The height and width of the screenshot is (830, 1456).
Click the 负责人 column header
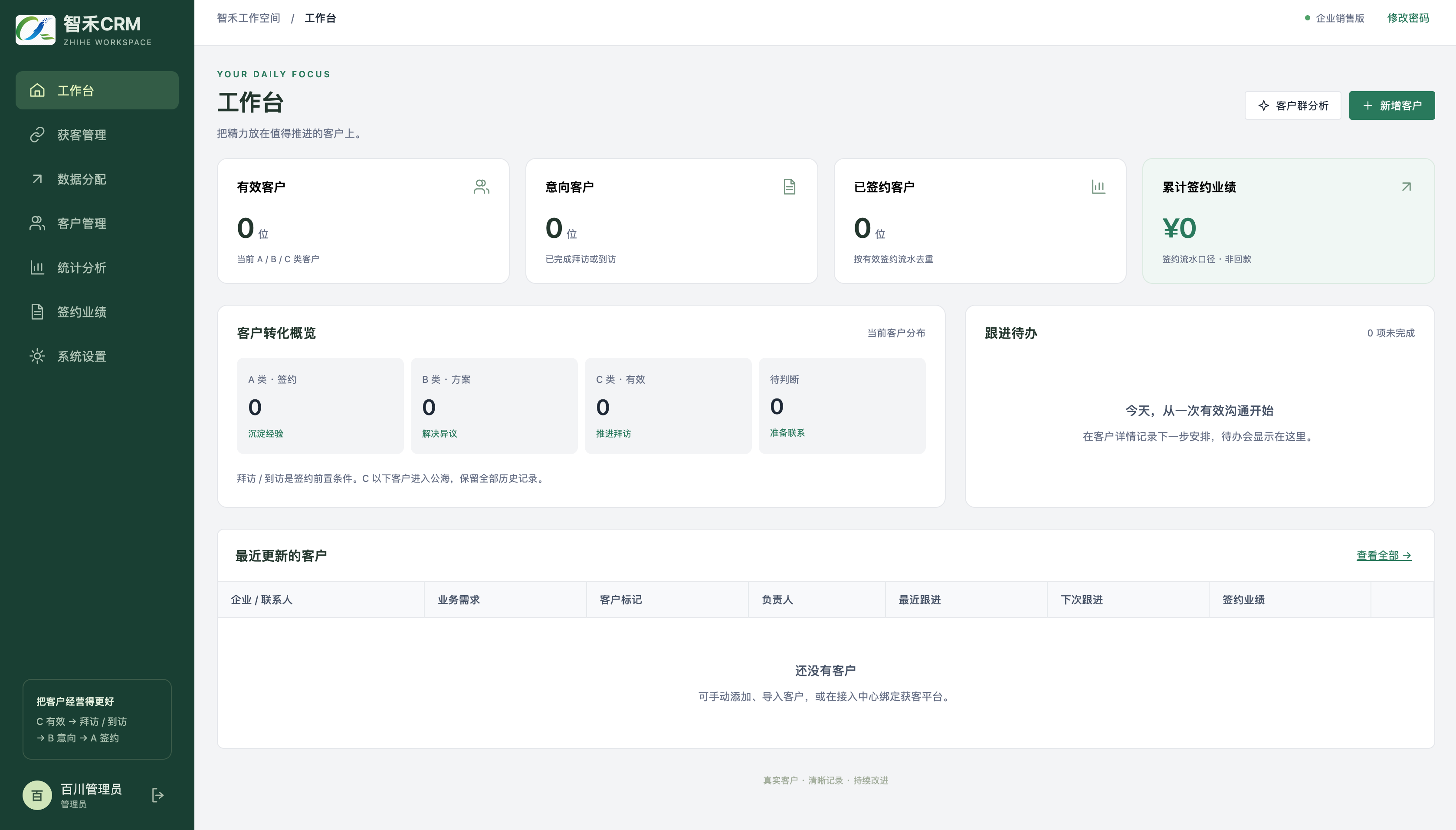coord(817,599)
